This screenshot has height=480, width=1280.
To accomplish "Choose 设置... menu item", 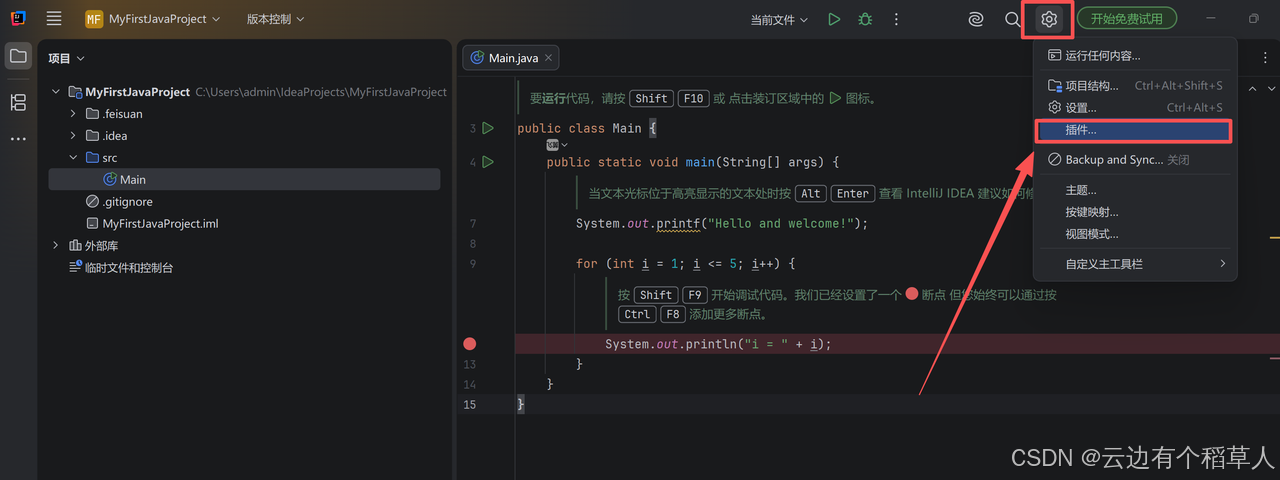I will point(1135,107).
